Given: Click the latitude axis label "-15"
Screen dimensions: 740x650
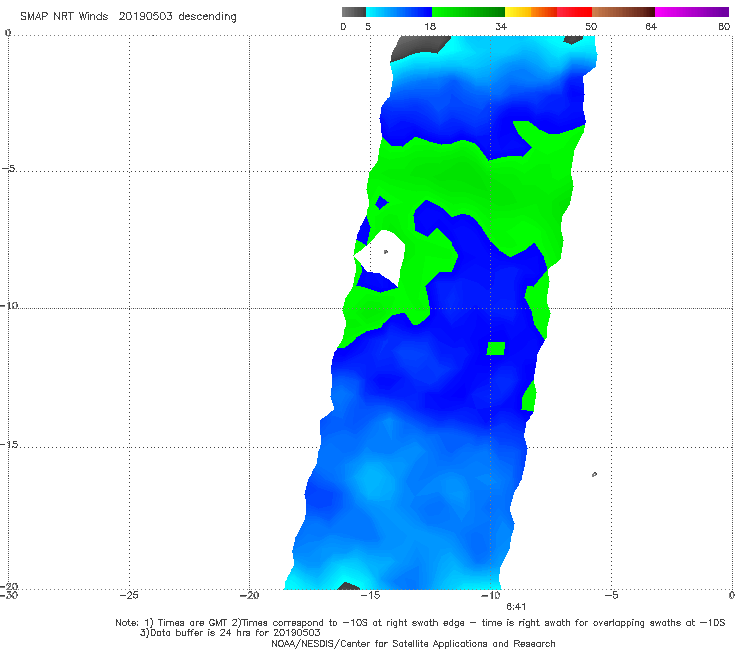Looking at the screenshot, I should pos(9,444).
